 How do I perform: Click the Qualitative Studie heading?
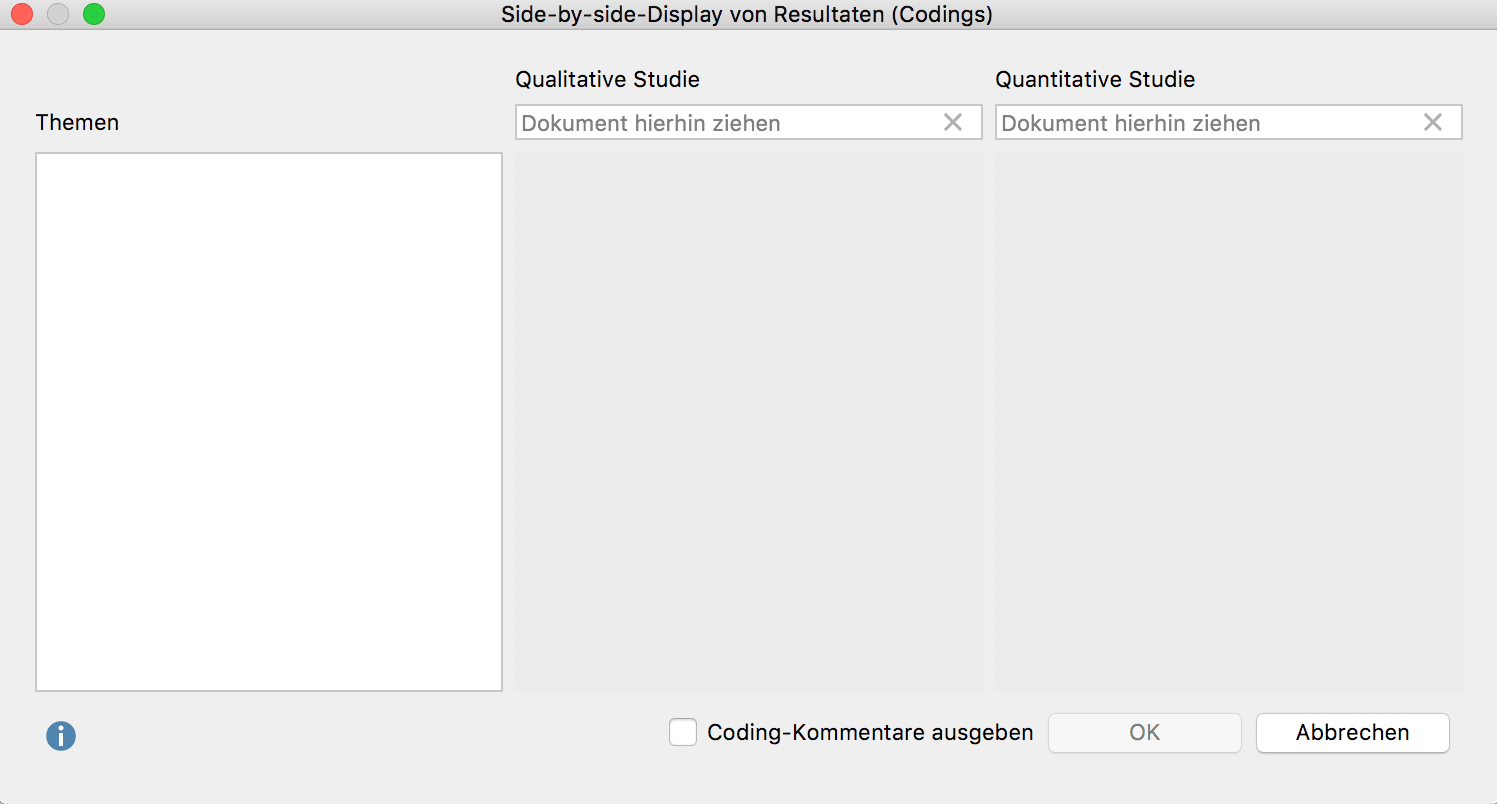(x=607, y=79)
